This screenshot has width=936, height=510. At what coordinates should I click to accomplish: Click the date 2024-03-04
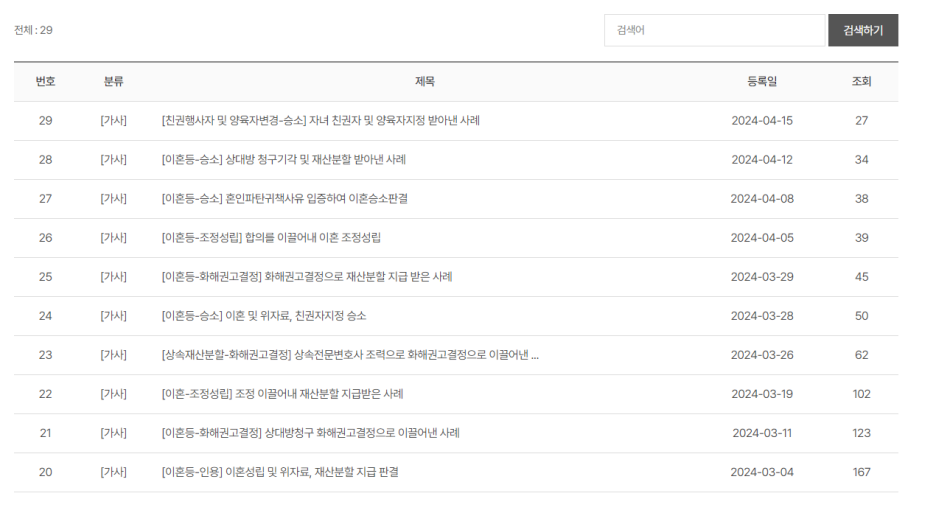point(762,472)
